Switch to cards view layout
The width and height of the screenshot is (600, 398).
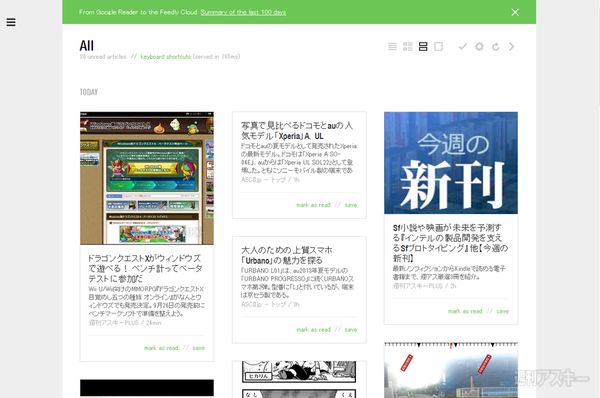tap(423, 47)
